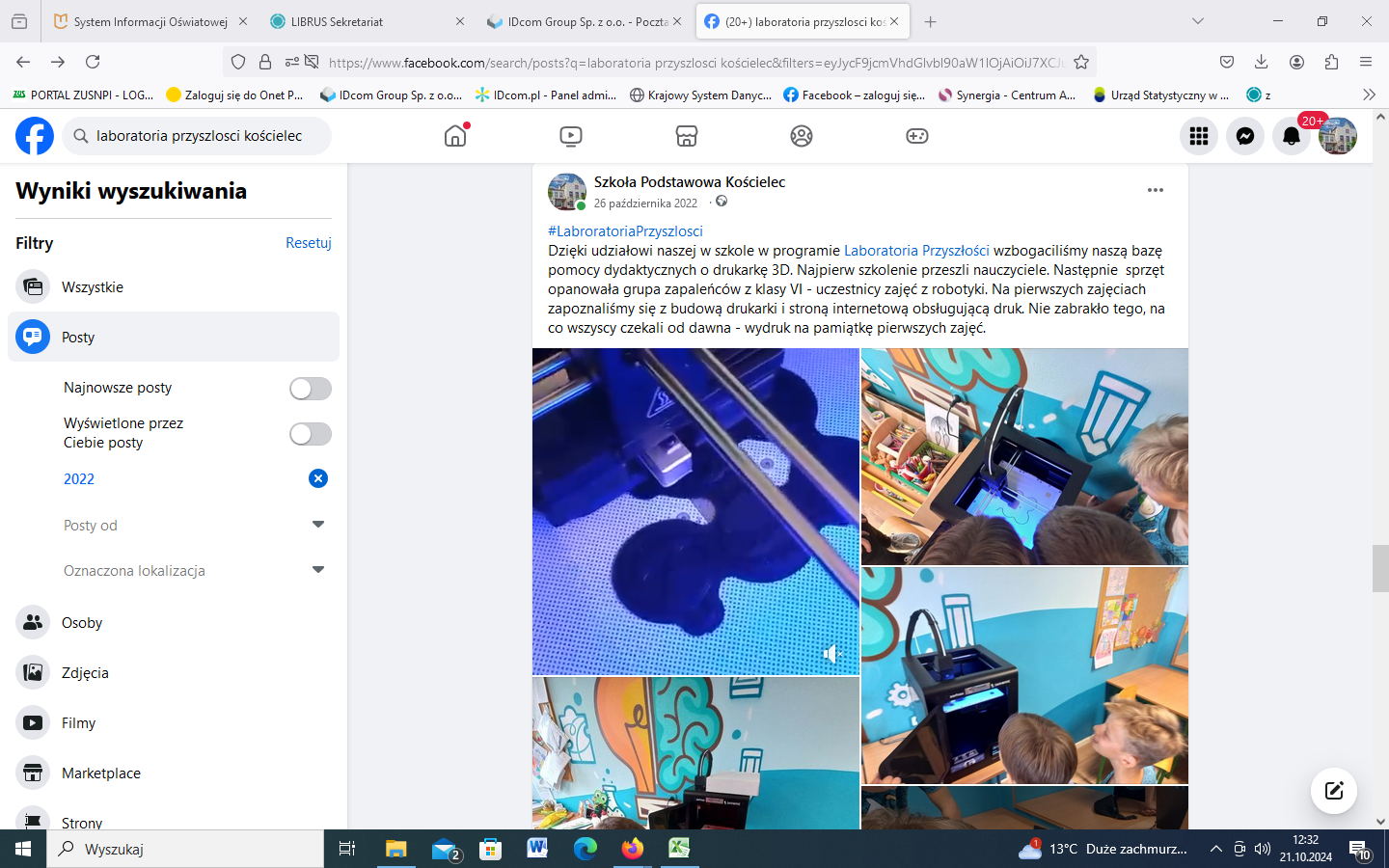Remove the 2022 date filter

[318, 478]
